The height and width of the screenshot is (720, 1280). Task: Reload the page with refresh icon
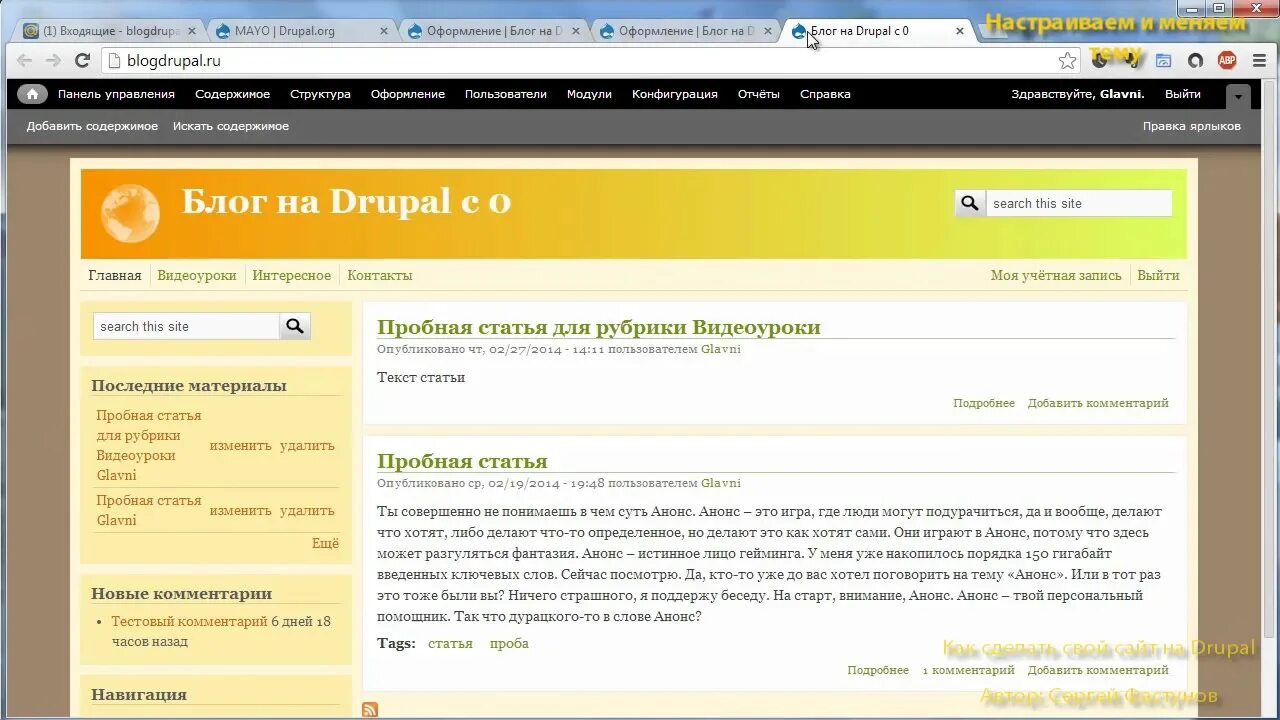point(83,61)
